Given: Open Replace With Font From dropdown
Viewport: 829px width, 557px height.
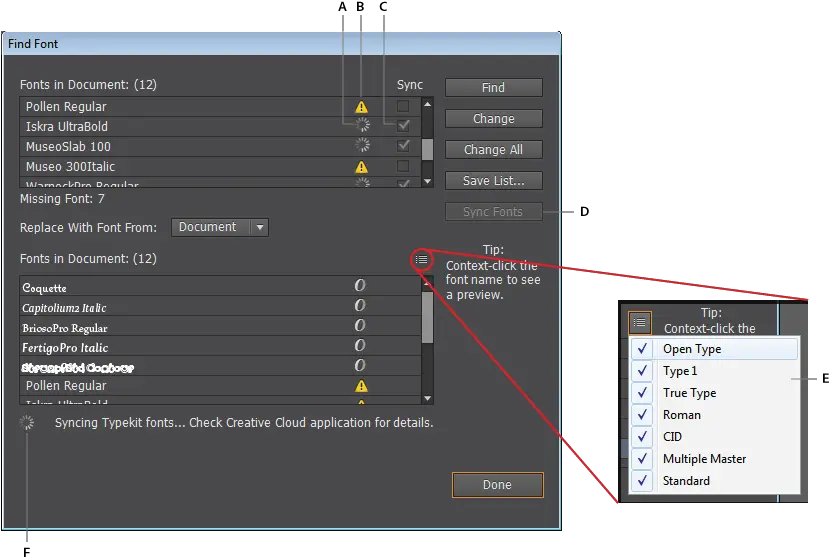Looking at the screenshot, I should coord(220,227).
